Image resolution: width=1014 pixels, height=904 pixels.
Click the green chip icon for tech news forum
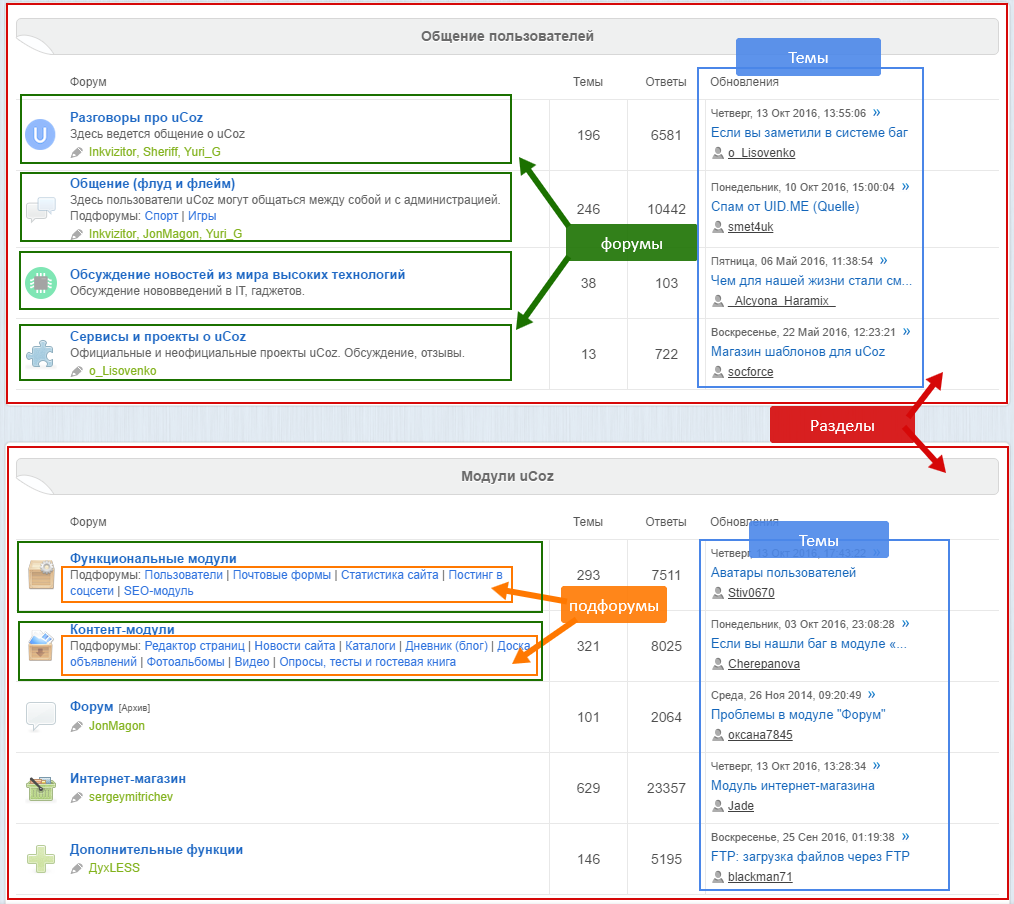pos(40,282)
